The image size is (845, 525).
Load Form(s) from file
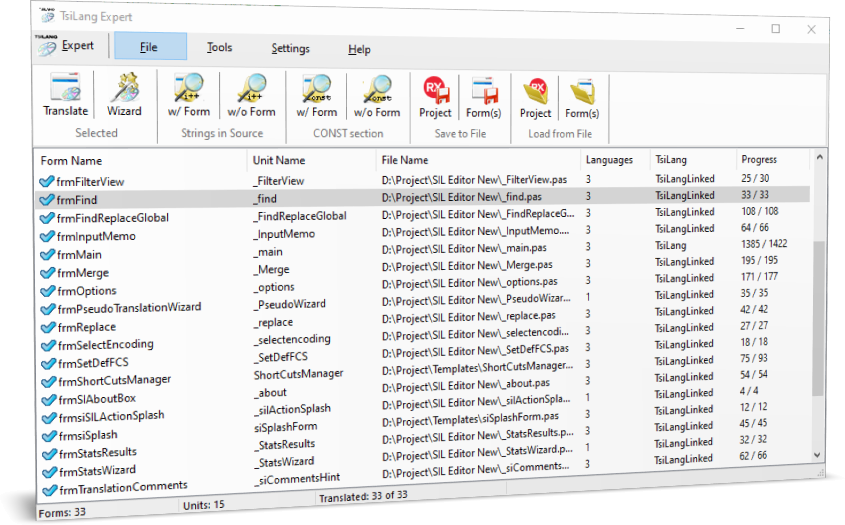[582, 98]
